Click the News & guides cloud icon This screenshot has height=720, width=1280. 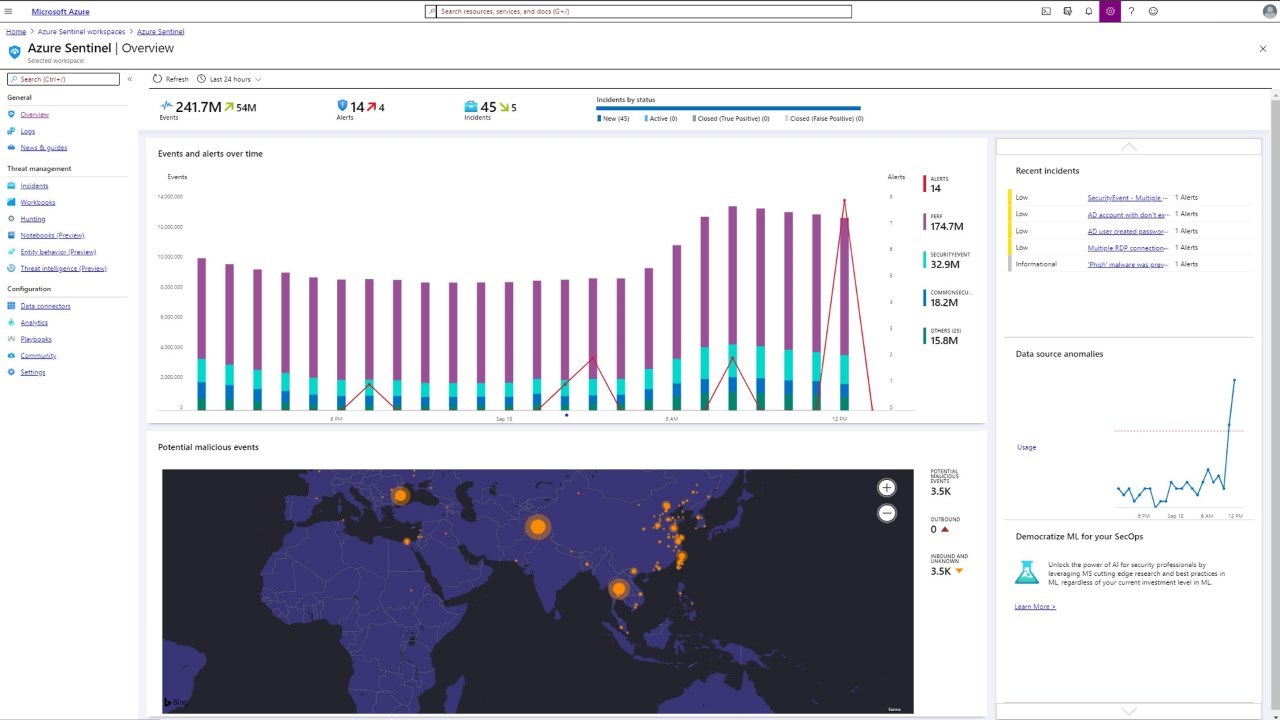[x=12, y=148]
